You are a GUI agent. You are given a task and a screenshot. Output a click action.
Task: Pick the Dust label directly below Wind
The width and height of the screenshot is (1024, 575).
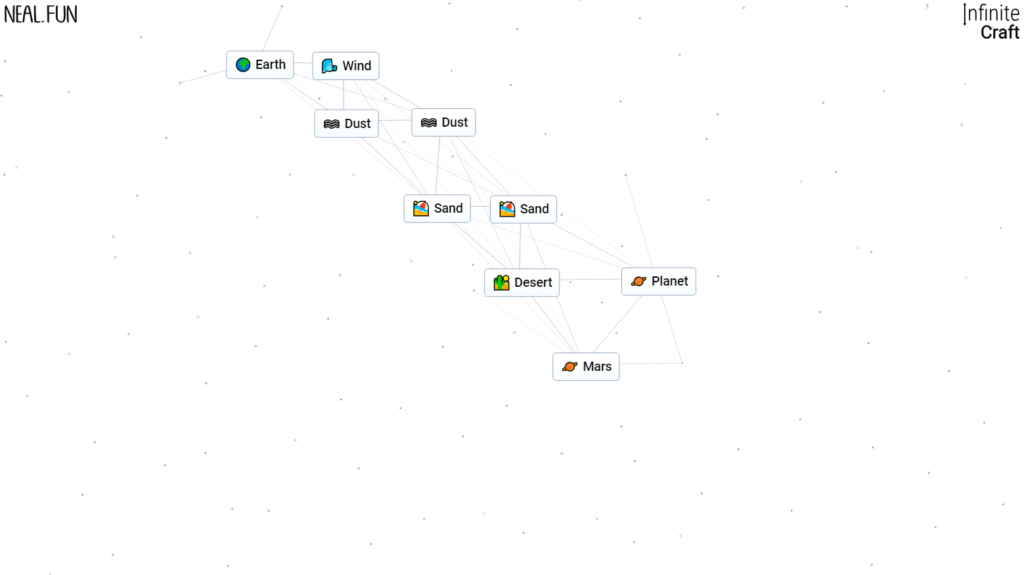point(357,124)
